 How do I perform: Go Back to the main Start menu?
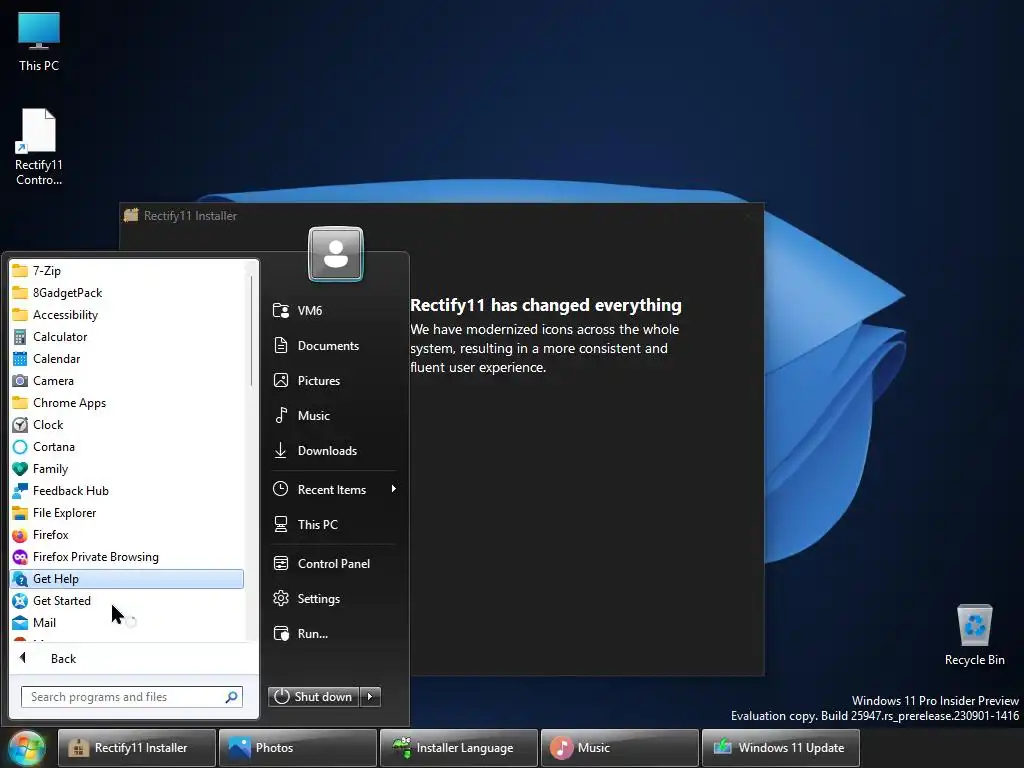point(134,658)
